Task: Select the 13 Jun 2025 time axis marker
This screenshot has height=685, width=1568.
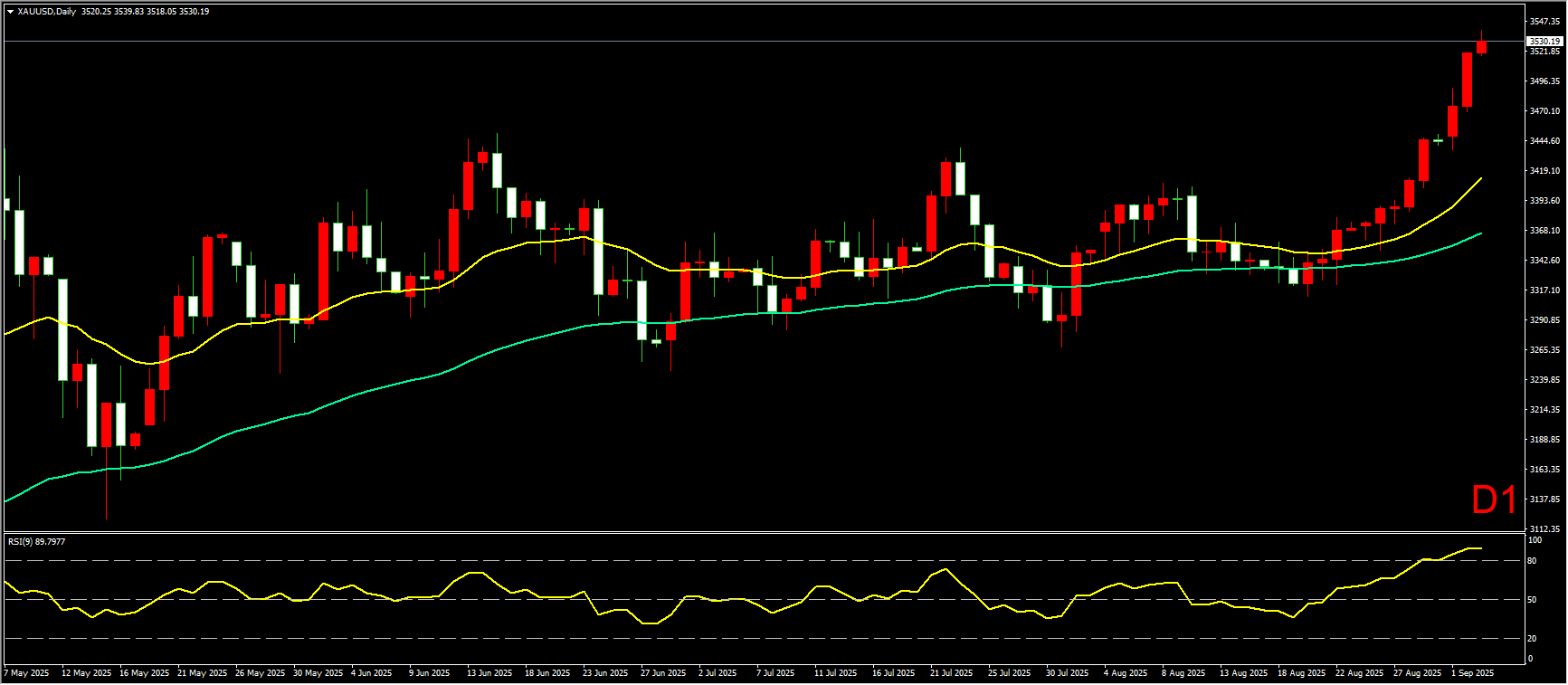Action: point(489,673)
